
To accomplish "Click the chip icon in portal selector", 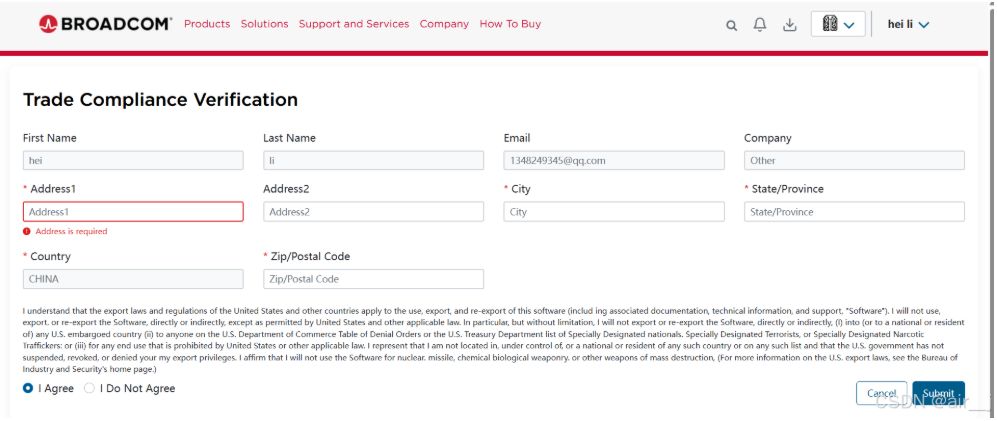I will (829, 24).
